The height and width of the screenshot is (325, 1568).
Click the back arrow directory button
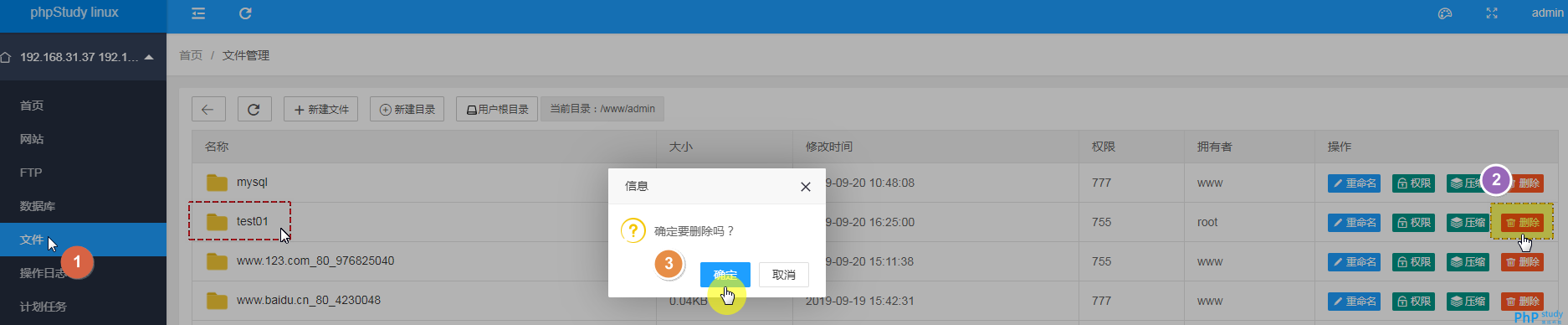[x=208, y=109]
